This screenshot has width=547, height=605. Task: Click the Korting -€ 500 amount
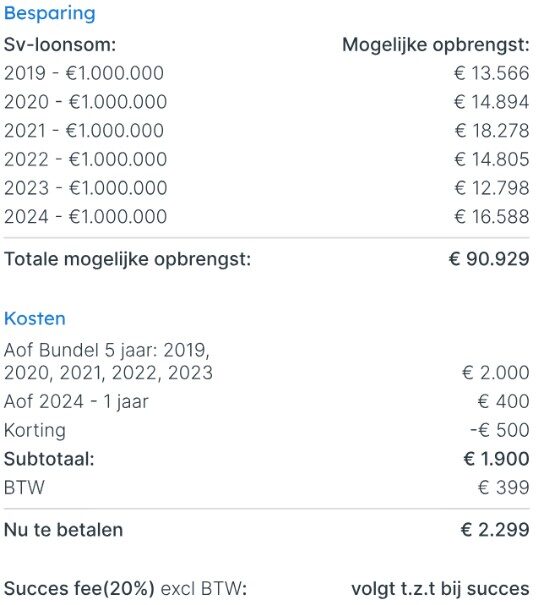500,430
